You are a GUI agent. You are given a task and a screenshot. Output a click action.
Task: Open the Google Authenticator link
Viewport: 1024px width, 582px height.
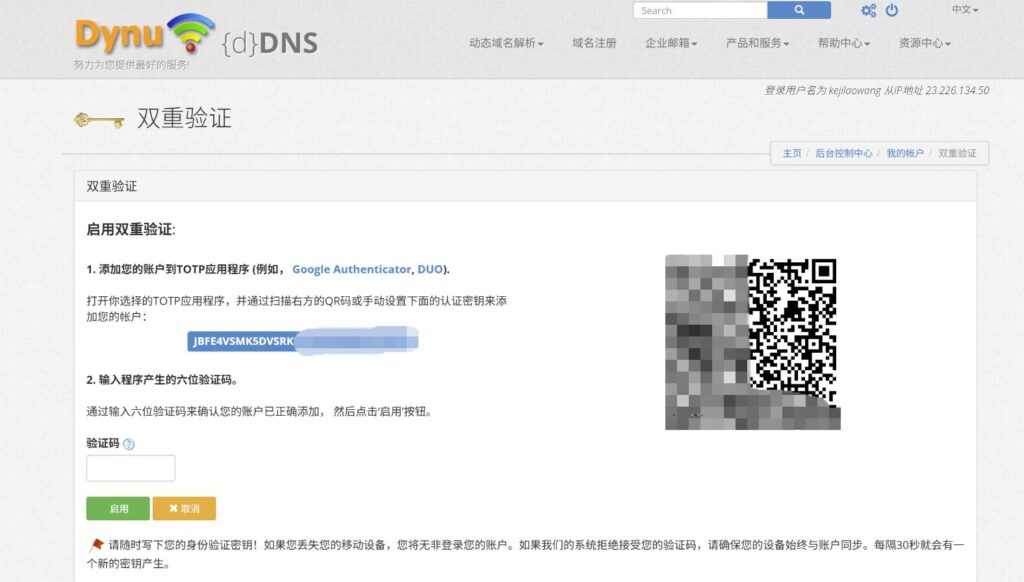pyautogui.click(x=350, y=269)
